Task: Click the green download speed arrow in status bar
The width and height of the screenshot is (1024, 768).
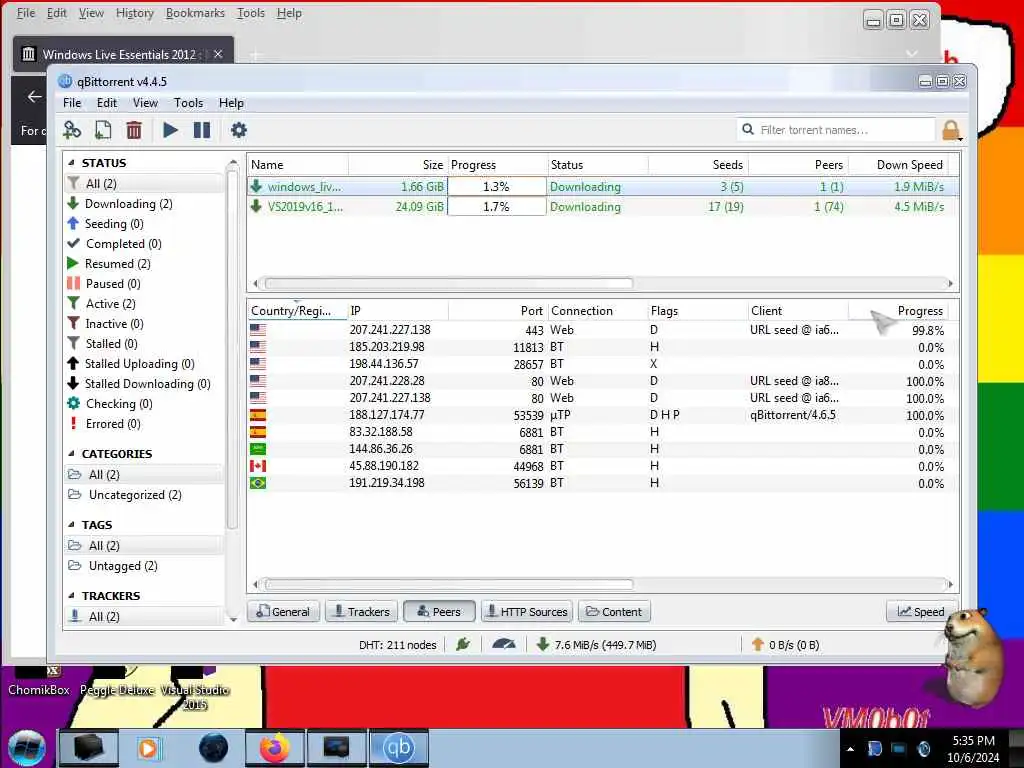Action: pyautogui.click(x=543, y=645)
